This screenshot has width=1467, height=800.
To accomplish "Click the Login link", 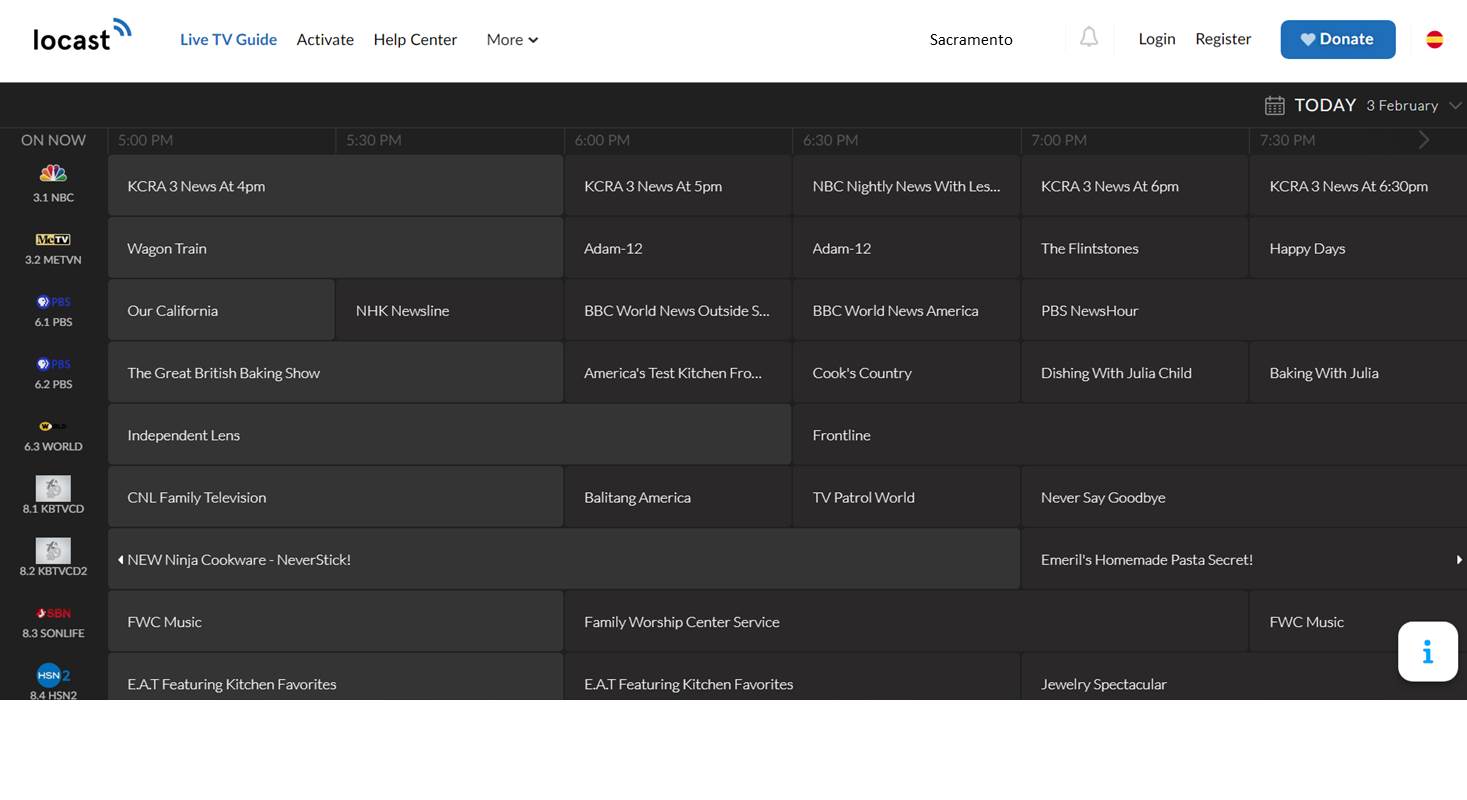I will coord(1156,39).
